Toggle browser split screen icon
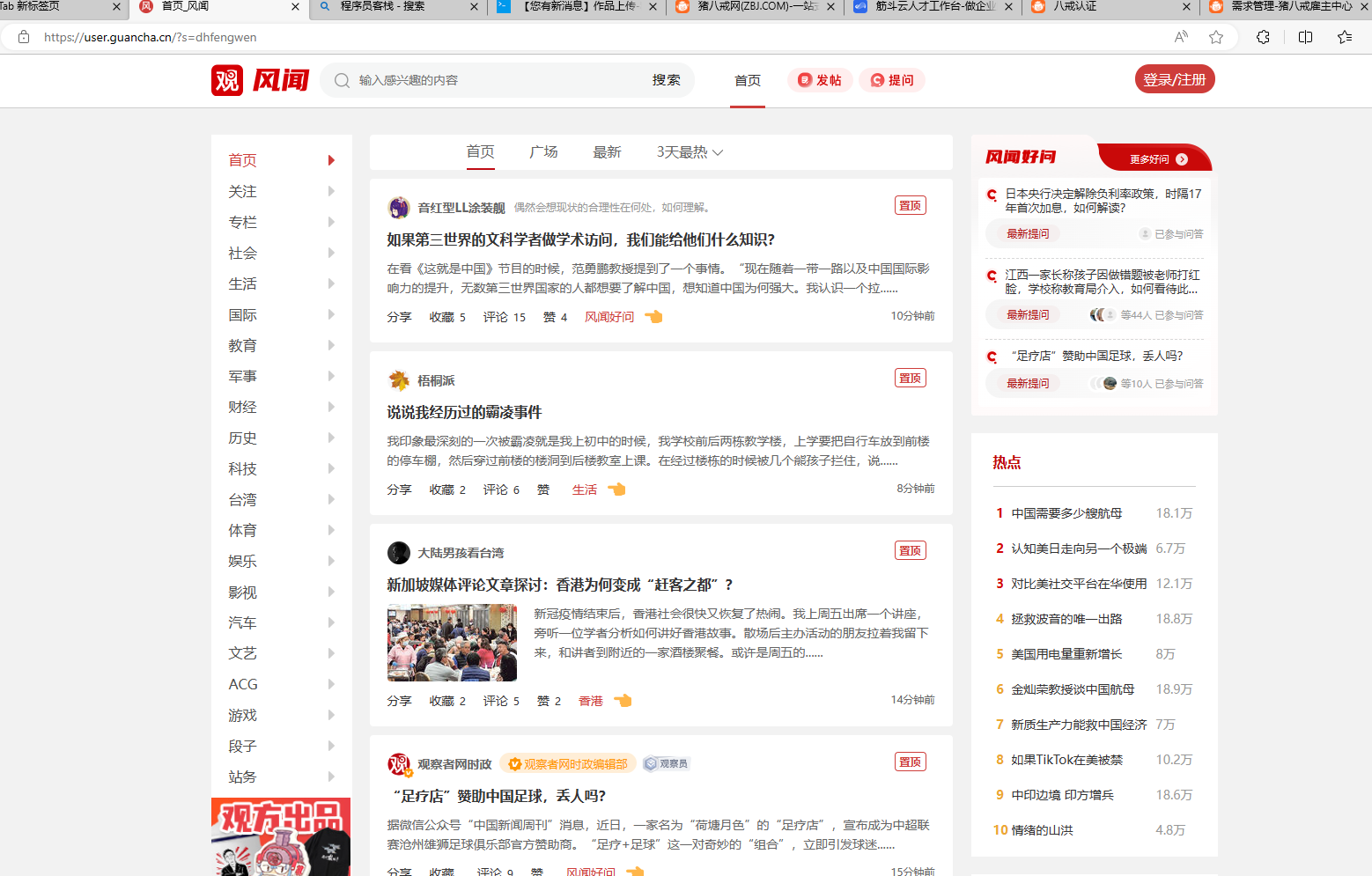Image resolution: width=1372 pixels, height=876 pixels. (x=1305, y=37)
